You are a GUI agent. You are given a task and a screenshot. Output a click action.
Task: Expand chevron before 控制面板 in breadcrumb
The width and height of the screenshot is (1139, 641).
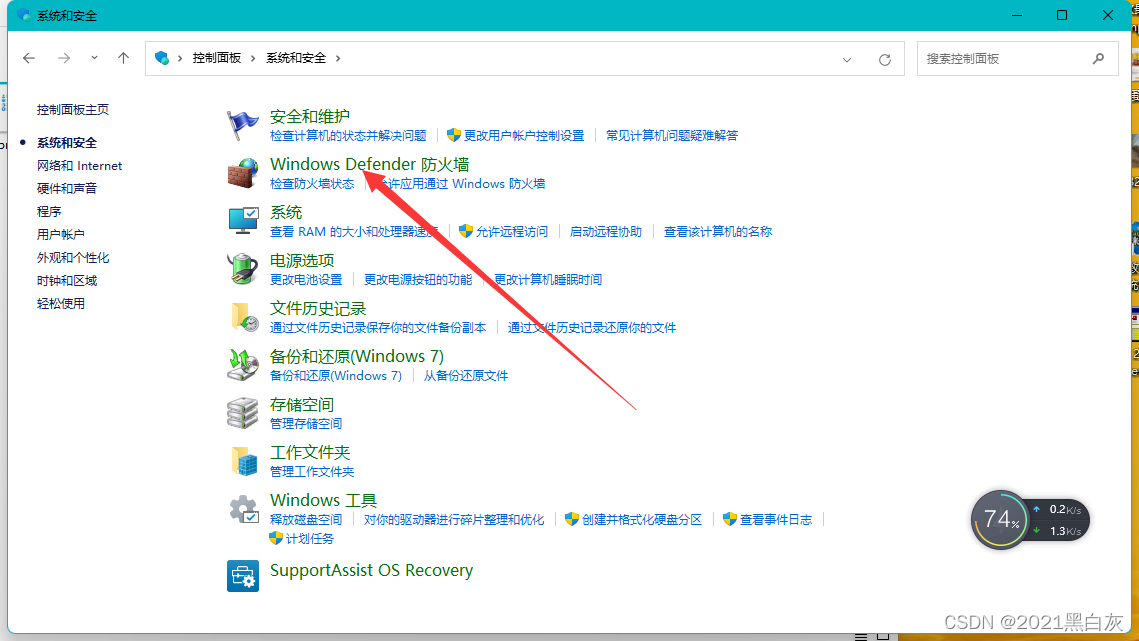click(x=180, y=58)
